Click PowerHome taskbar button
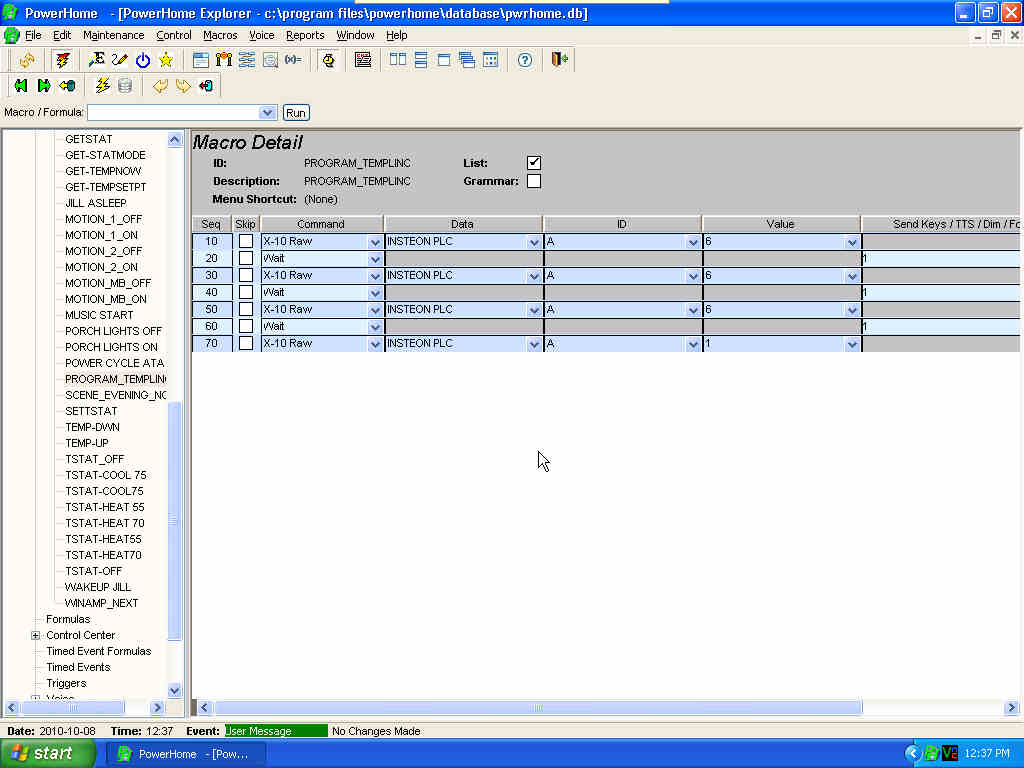 click(186, 754)
